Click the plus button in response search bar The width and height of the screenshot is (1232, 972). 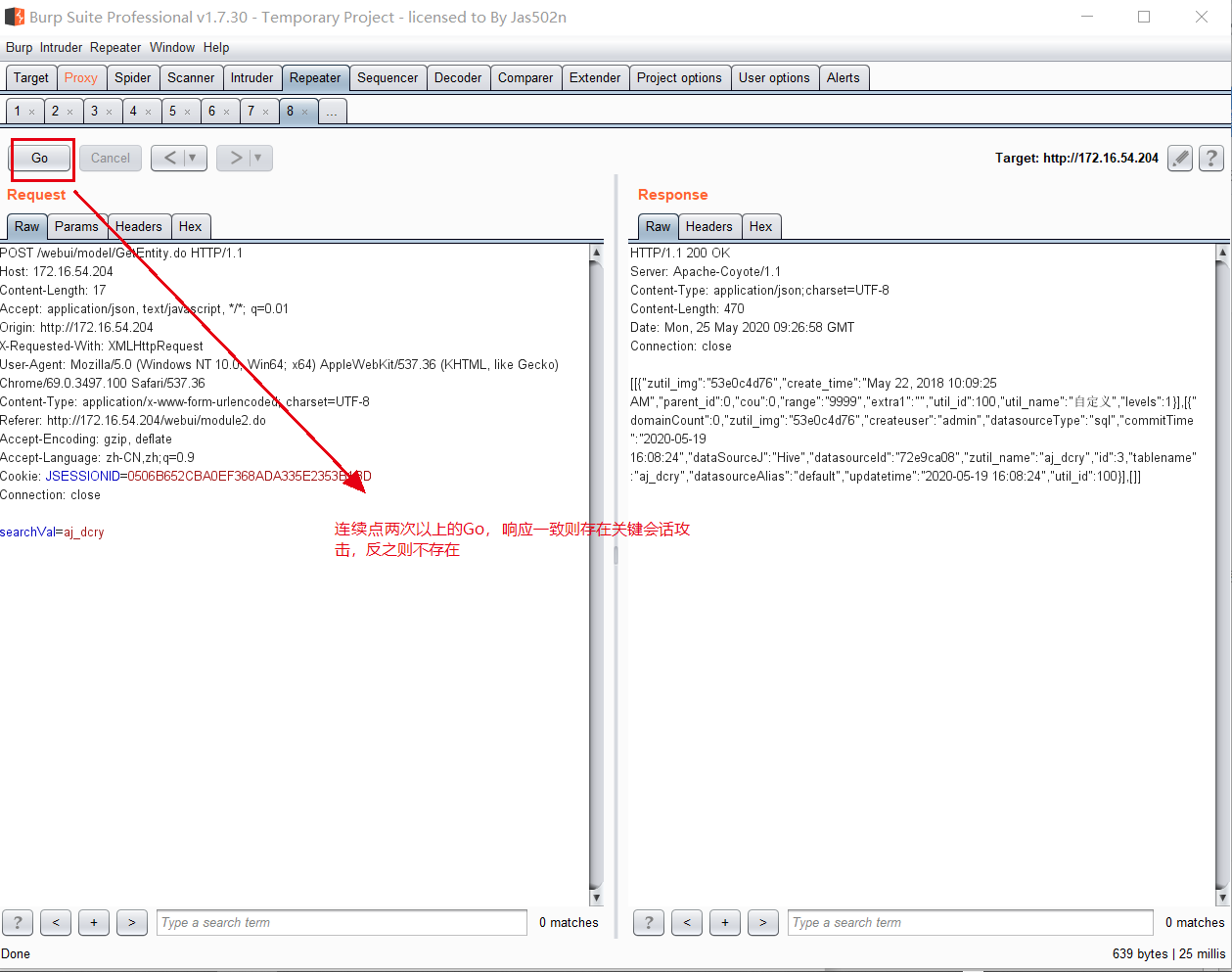click(x=725, y=922)
